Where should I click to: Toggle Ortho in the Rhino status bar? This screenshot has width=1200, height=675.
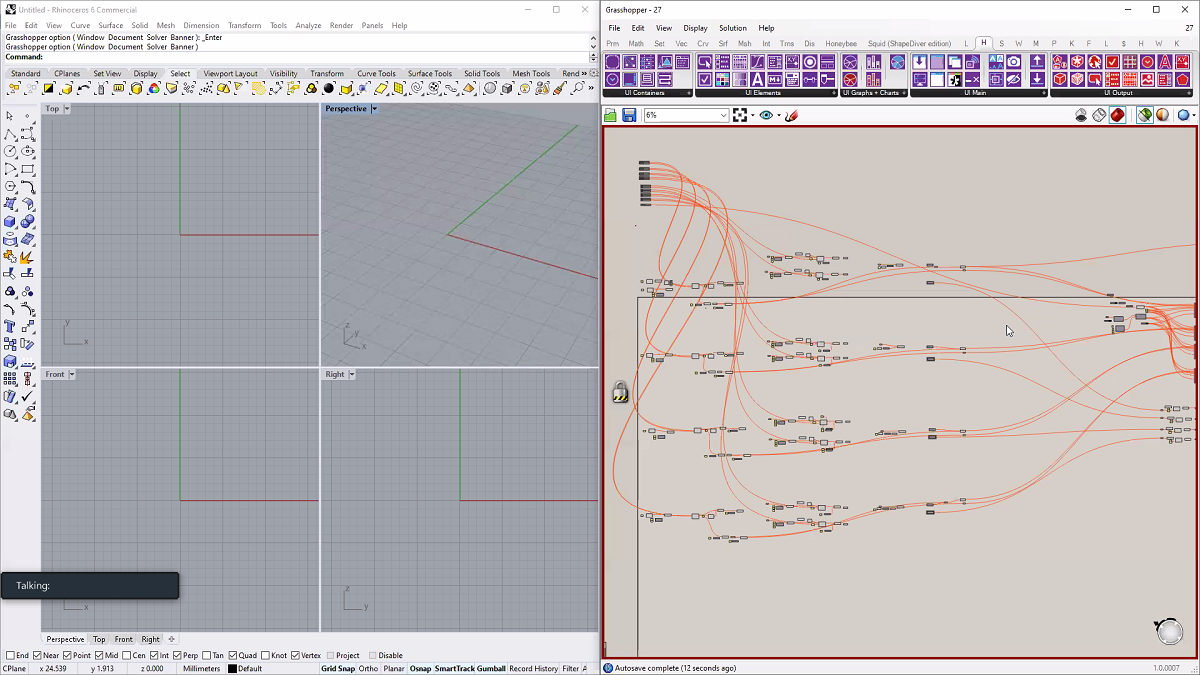(368, 669)
